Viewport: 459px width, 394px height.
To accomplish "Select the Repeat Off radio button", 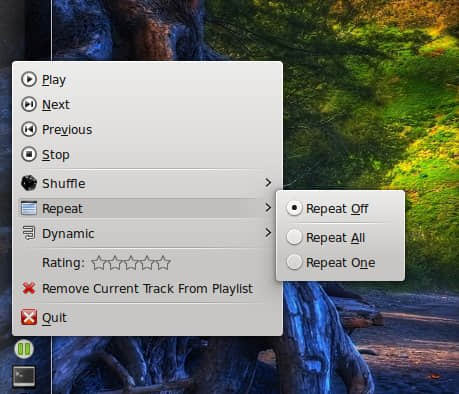I will pyautogui.click(x=294, y=208).
